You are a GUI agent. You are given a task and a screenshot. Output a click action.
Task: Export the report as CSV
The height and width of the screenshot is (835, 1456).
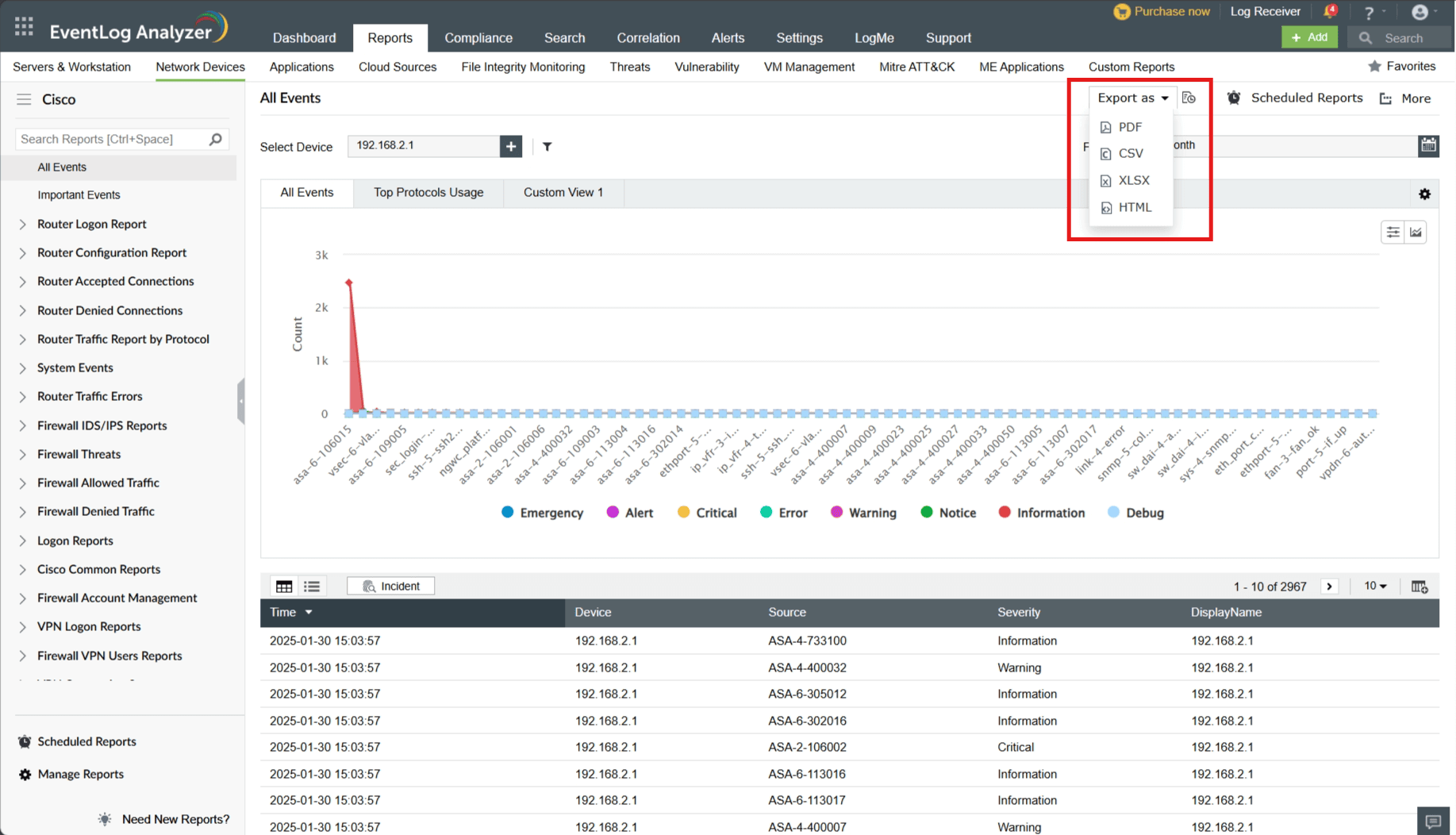tap(1131, 154)
